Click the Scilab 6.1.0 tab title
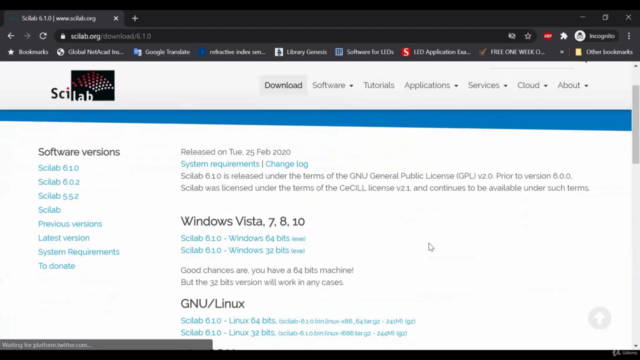Image resolution: width=640 pixels, height=360 pixels. click(58, 18)
